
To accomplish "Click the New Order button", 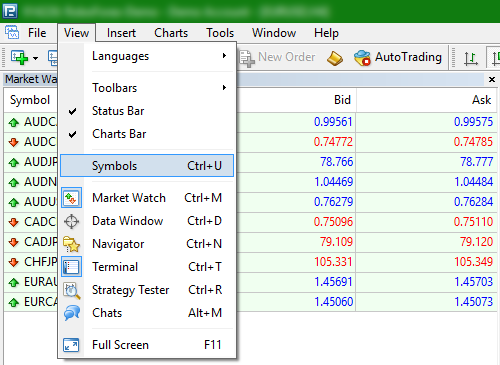I will point(277,57).
